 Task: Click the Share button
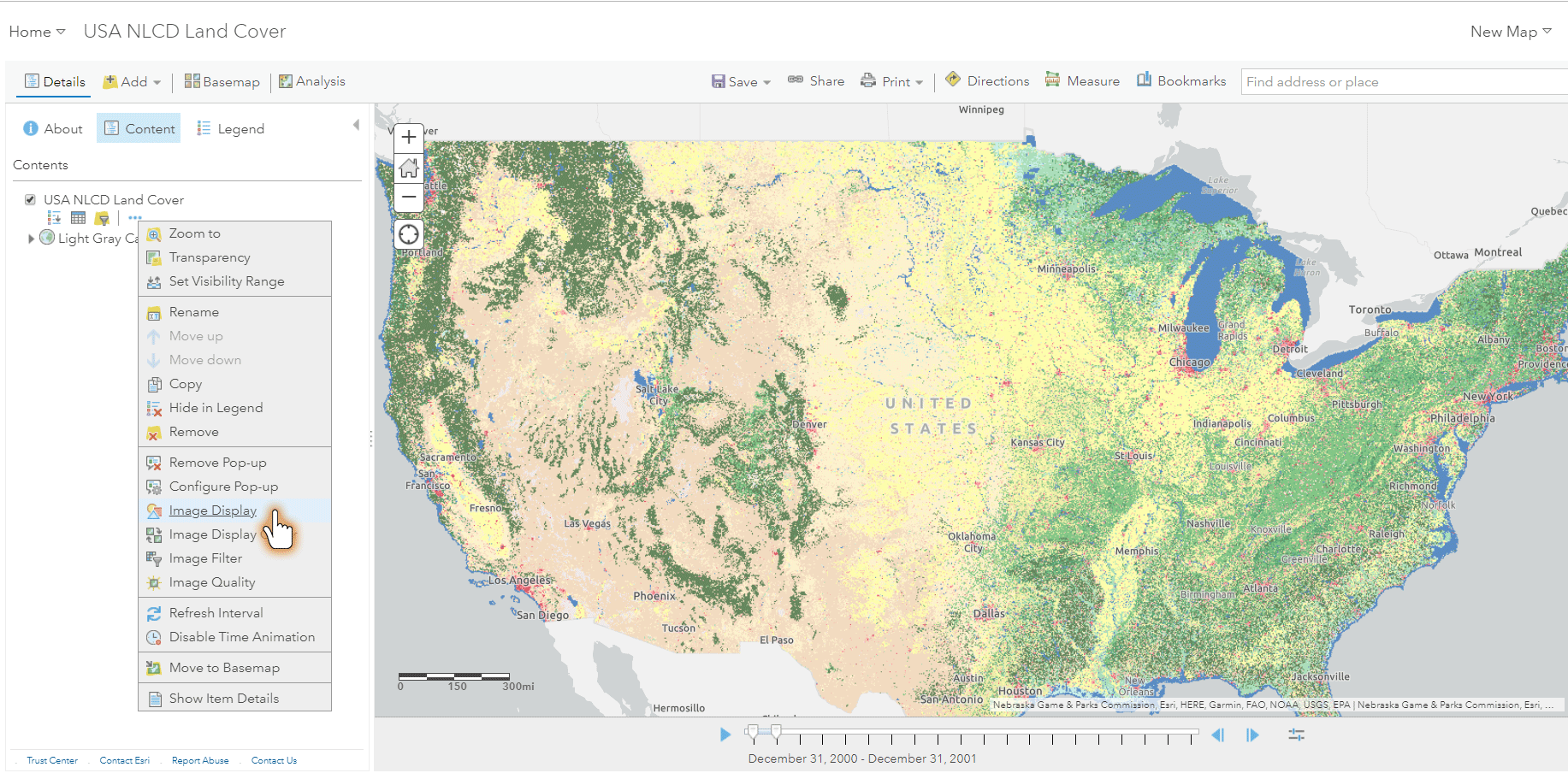coord(816,80)
